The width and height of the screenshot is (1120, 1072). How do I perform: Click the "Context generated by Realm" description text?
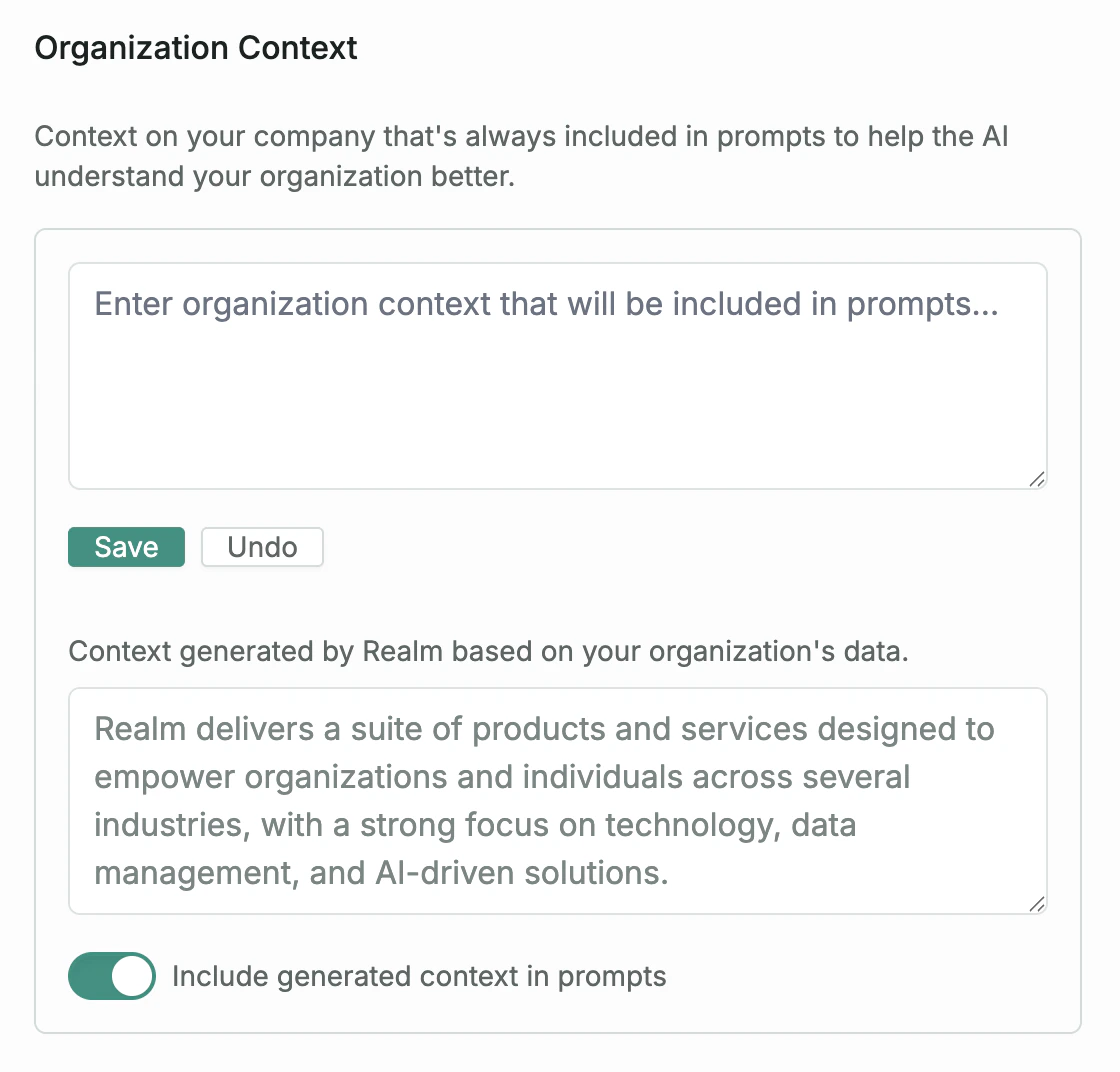(x=488, y=651)
